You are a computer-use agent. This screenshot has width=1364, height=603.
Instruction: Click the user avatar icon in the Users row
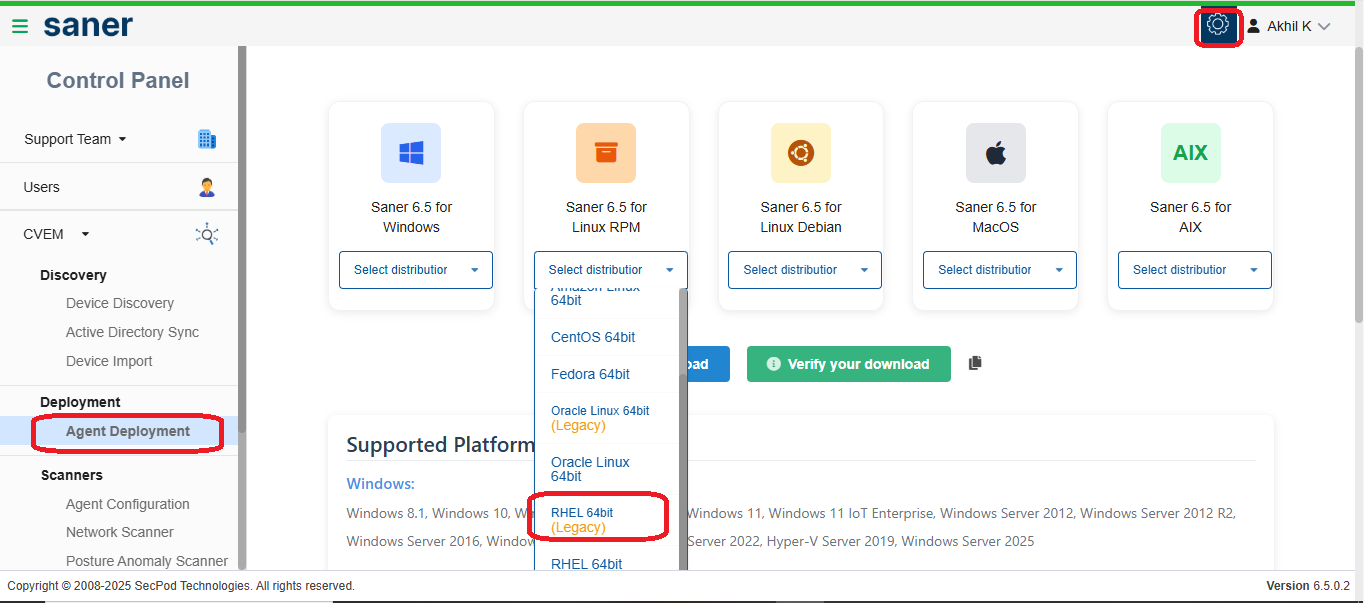click(x=207, y=187)
